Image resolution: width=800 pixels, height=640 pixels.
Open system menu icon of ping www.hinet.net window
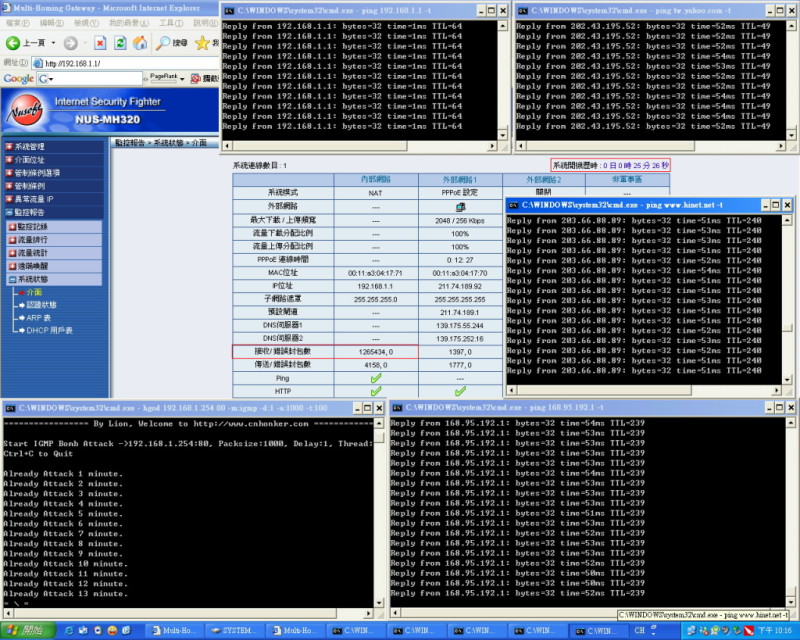[x=513, y=205]
